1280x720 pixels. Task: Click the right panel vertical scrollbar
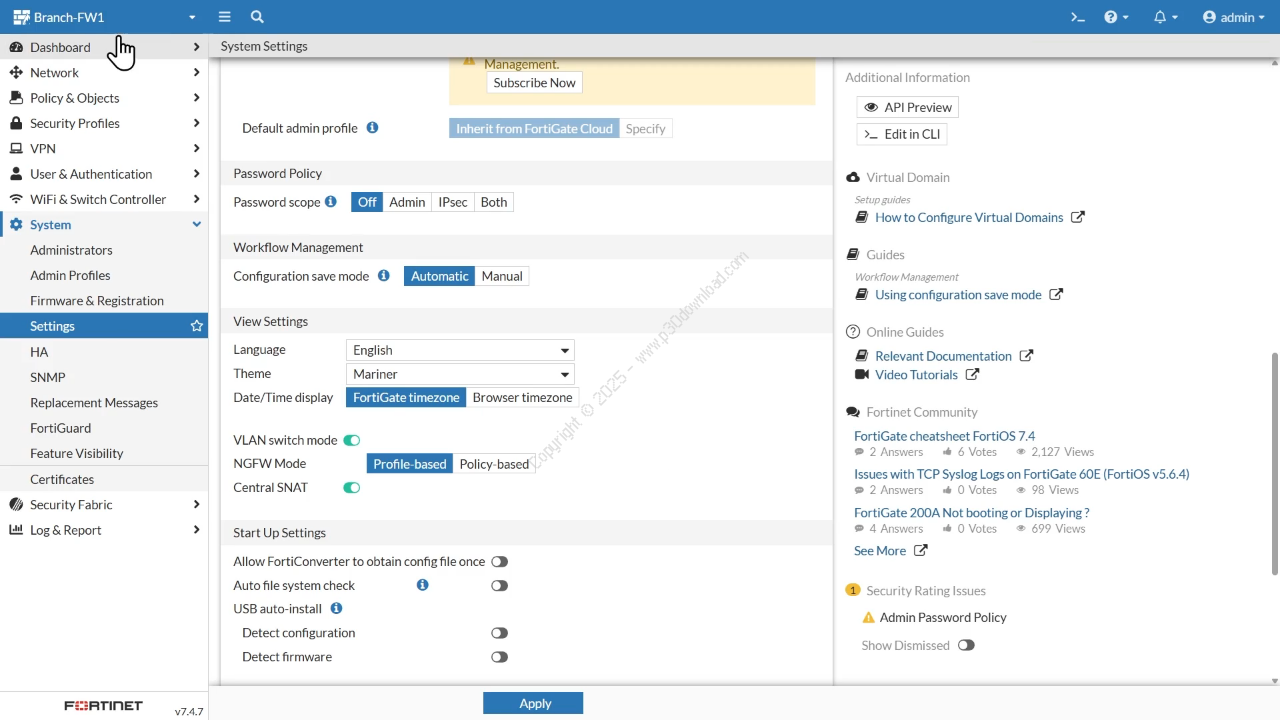(1274, 463)
